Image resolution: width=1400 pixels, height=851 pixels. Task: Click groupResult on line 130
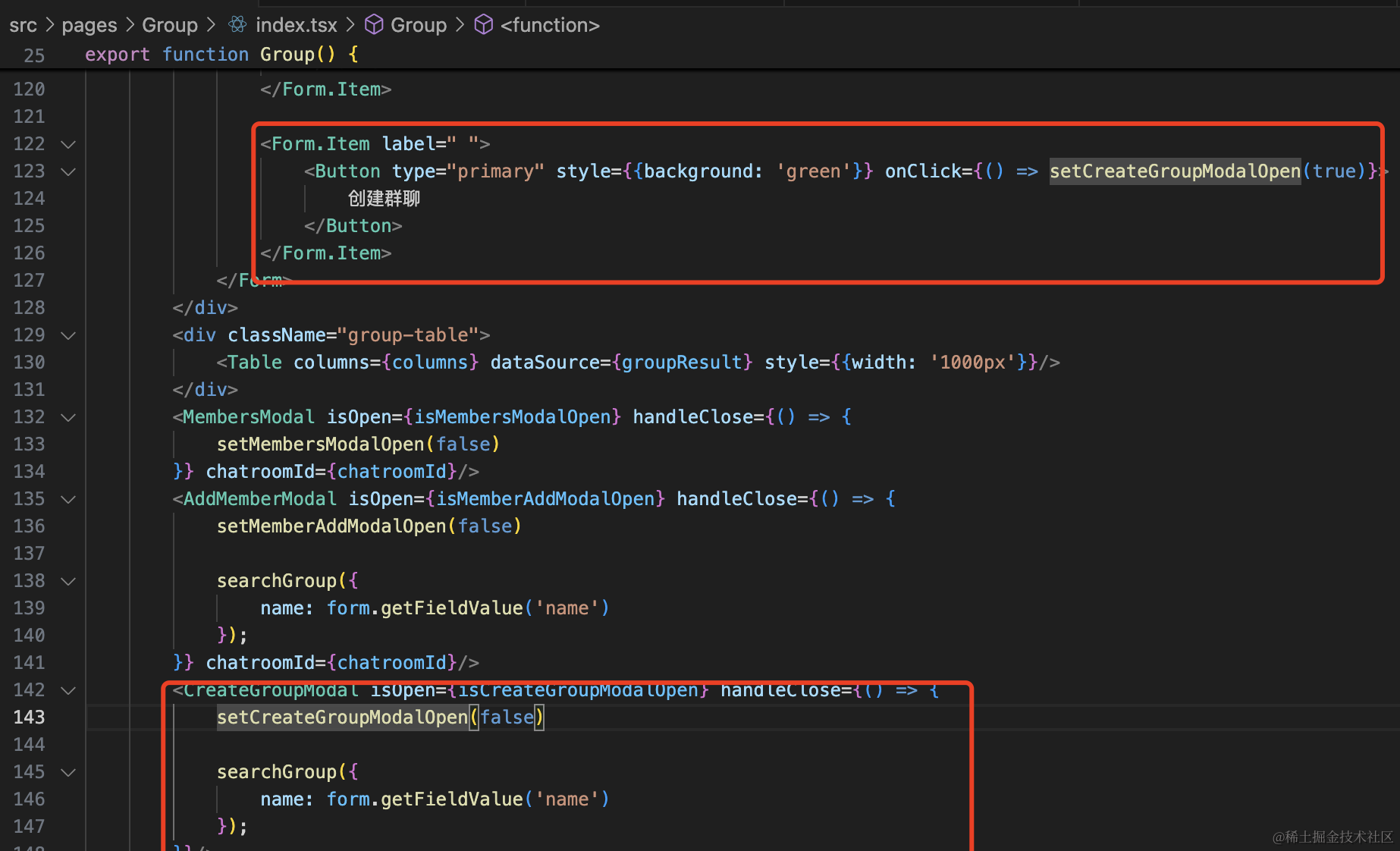(x=683, y=363)
